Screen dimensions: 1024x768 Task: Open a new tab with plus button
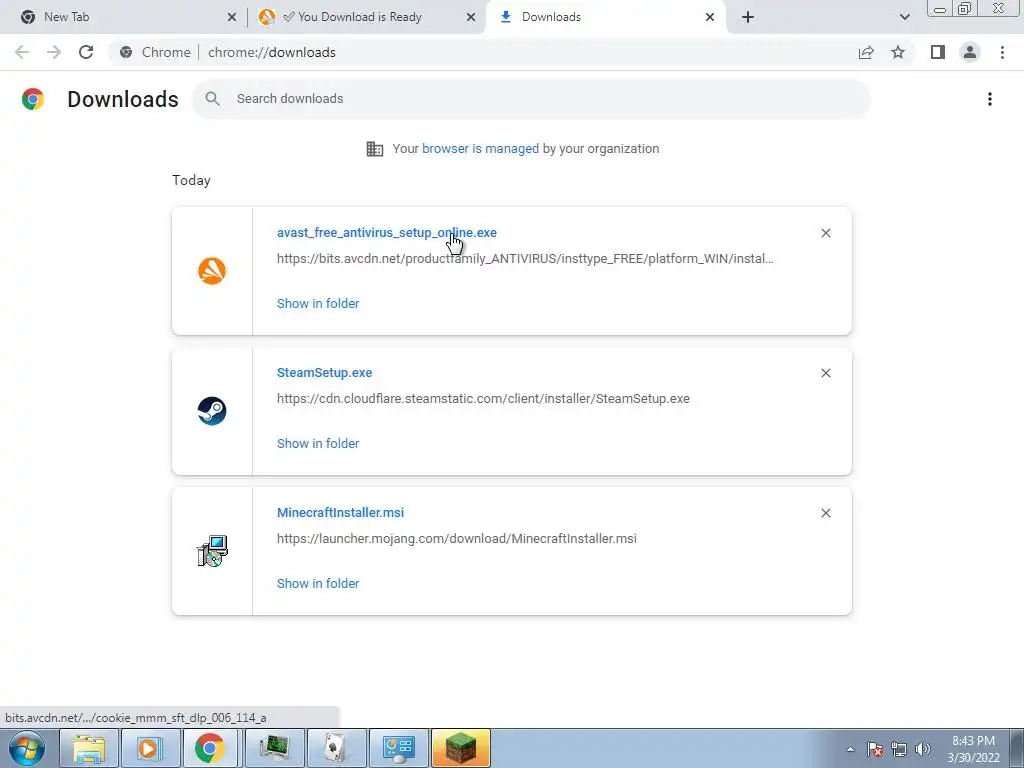[748, 17]
